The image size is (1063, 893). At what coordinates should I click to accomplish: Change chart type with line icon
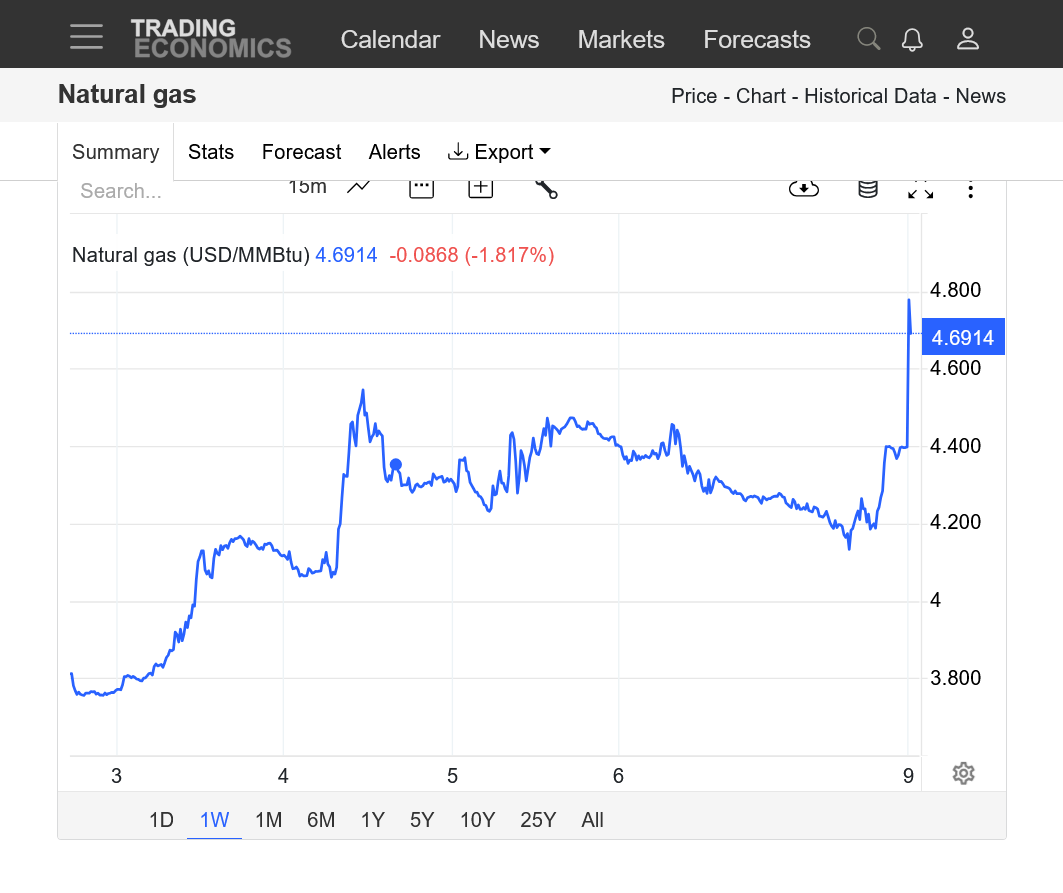pyautogui.click(x=359, y=188)
